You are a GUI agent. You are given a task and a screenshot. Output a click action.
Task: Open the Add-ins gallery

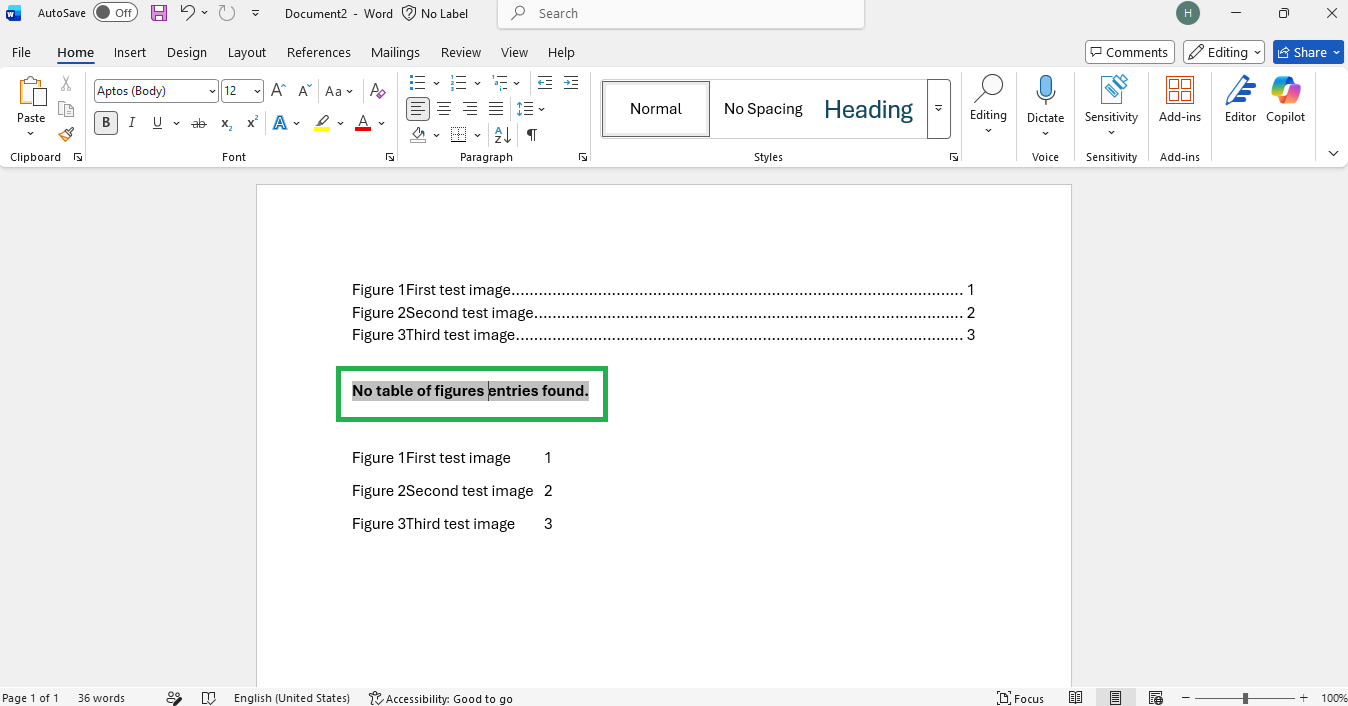(1180, 101)
